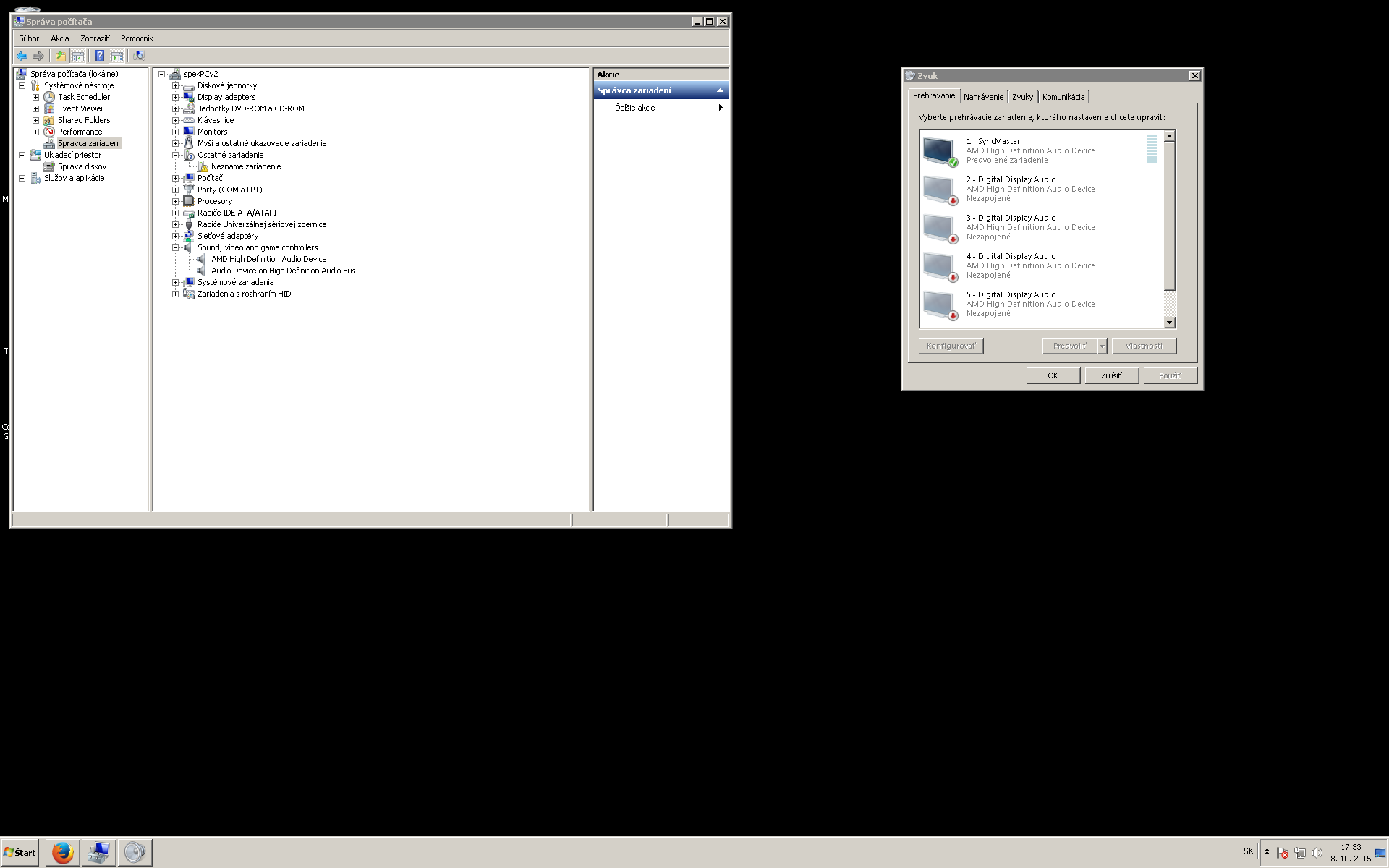The width and height of the screenshot is (1389, 868).
Task: Click the Zrušiť button
Action: tap(1111, 375)
